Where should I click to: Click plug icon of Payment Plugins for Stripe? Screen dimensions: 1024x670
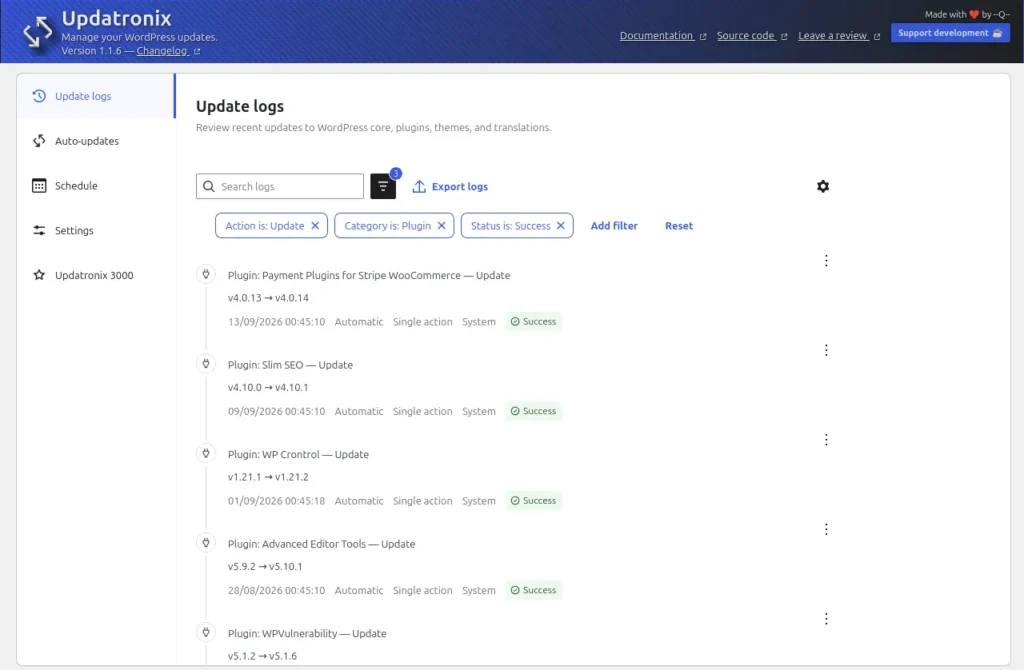pyautogui.click(x=206, y=274)
